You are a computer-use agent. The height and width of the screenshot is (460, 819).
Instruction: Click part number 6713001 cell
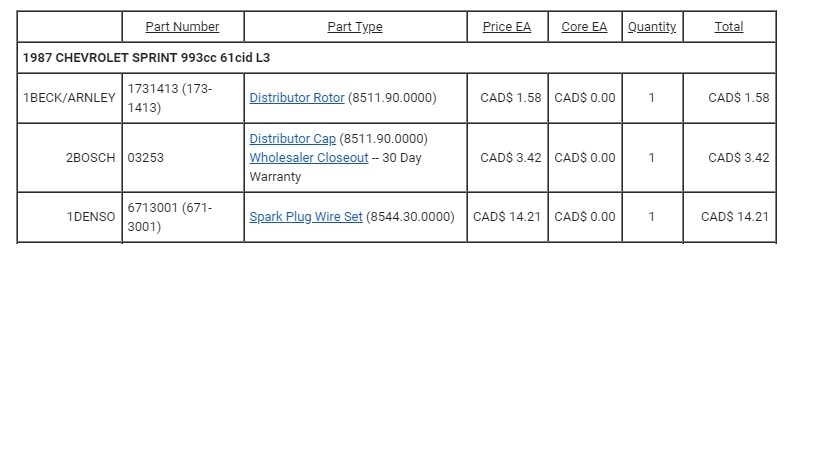click(170, 217)
